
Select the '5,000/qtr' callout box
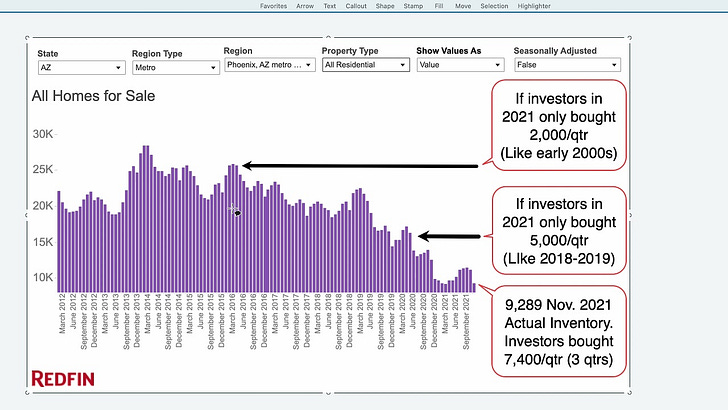tap(559, 231)
